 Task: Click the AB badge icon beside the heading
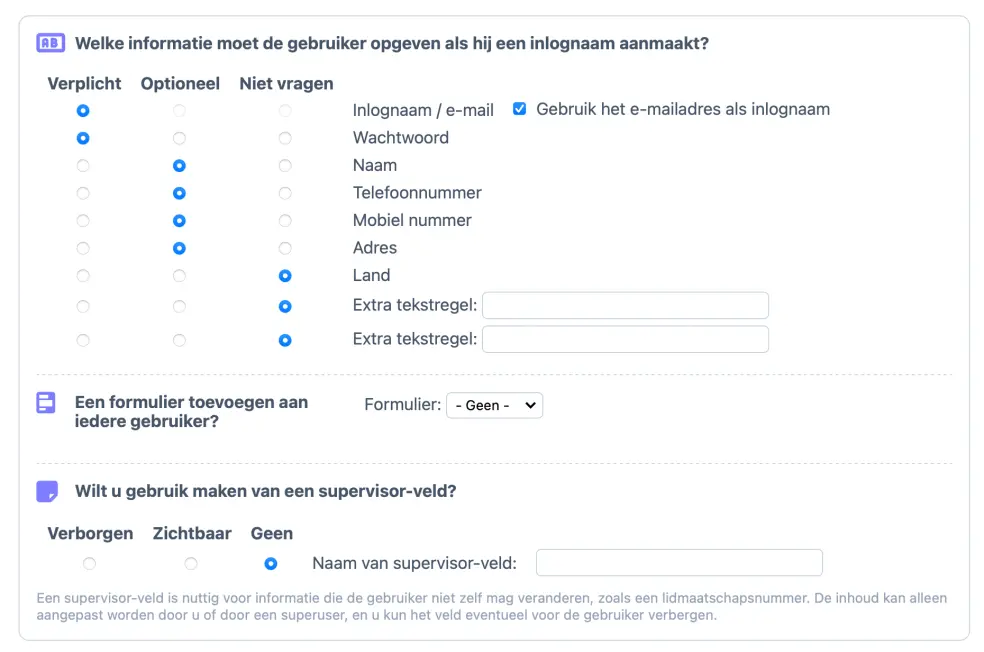(x=49, y=43)
